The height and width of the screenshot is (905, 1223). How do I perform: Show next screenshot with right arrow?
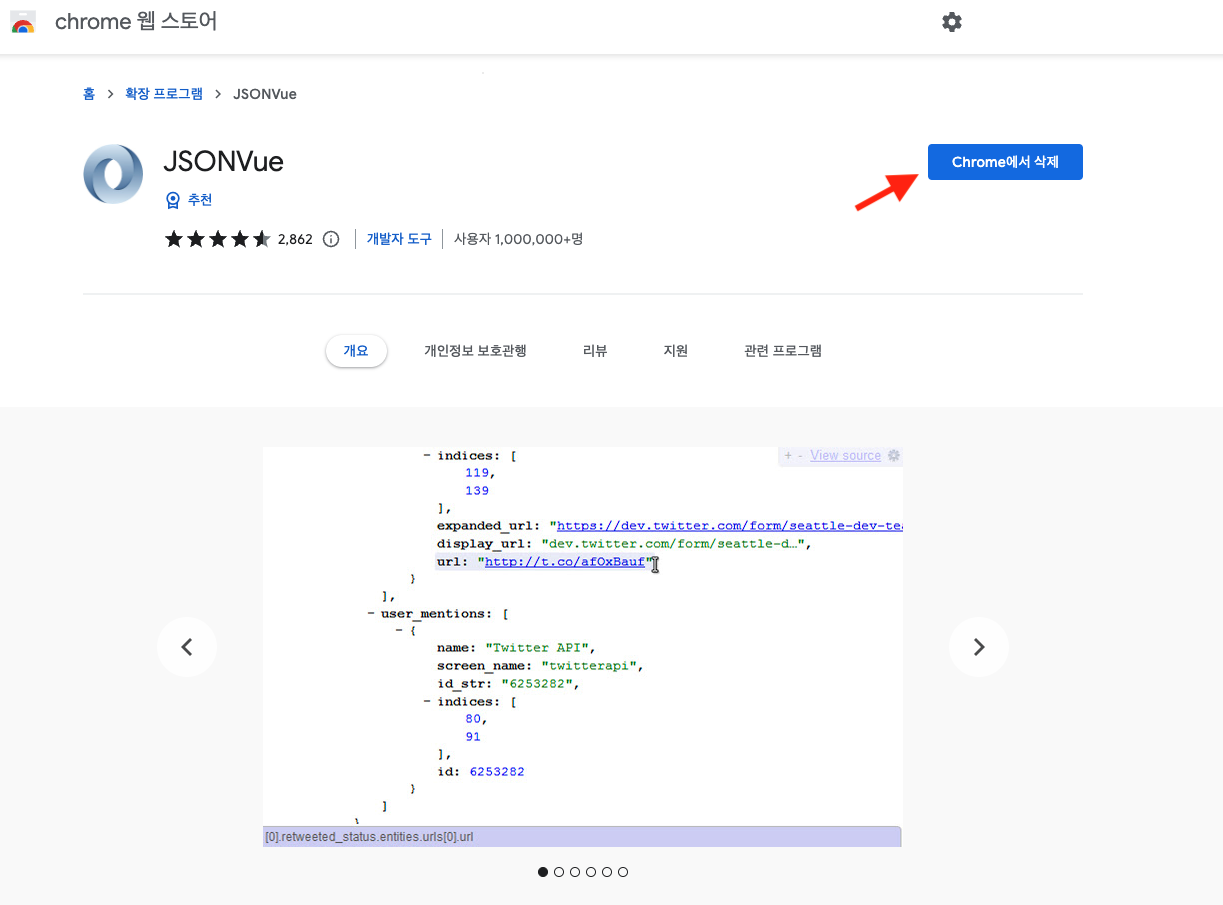[x=979, y=647]
